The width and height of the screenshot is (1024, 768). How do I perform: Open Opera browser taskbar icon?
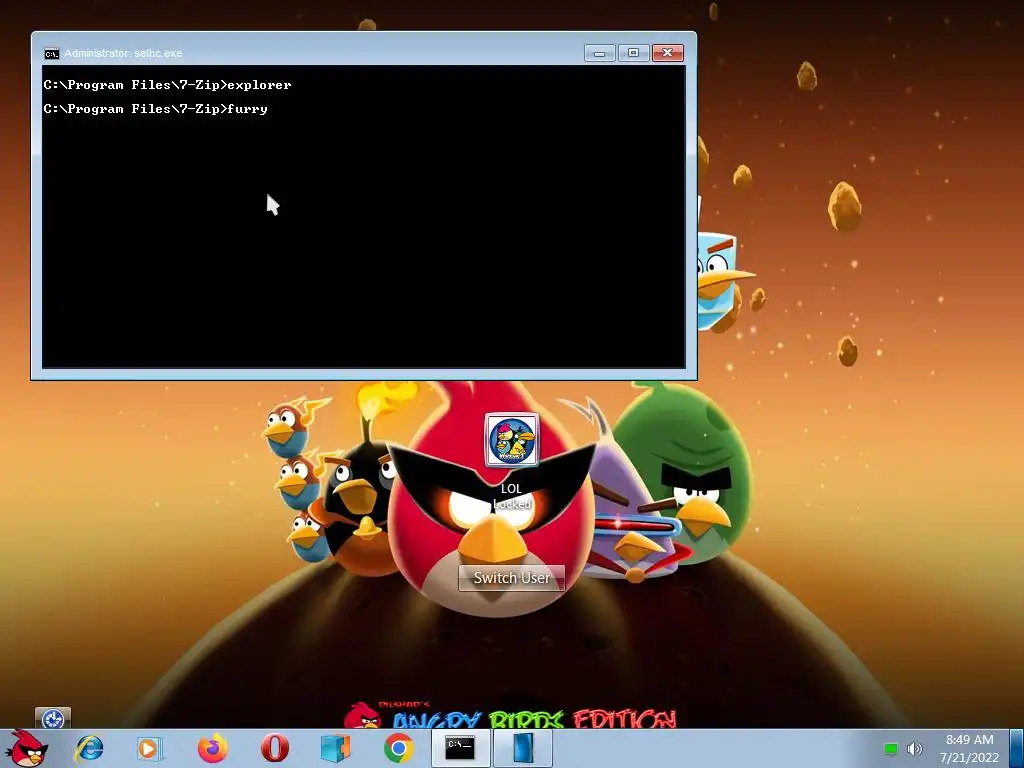274,748
